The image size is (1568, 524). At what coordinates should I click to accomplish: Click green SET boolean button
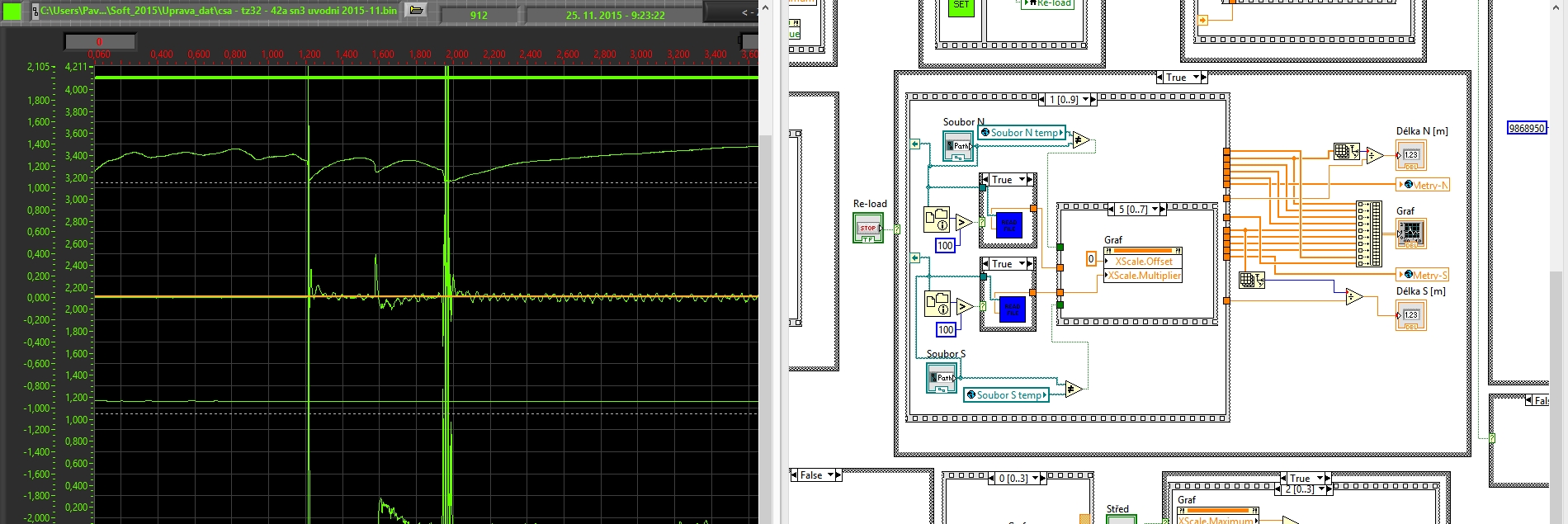(x=961, y=7)
